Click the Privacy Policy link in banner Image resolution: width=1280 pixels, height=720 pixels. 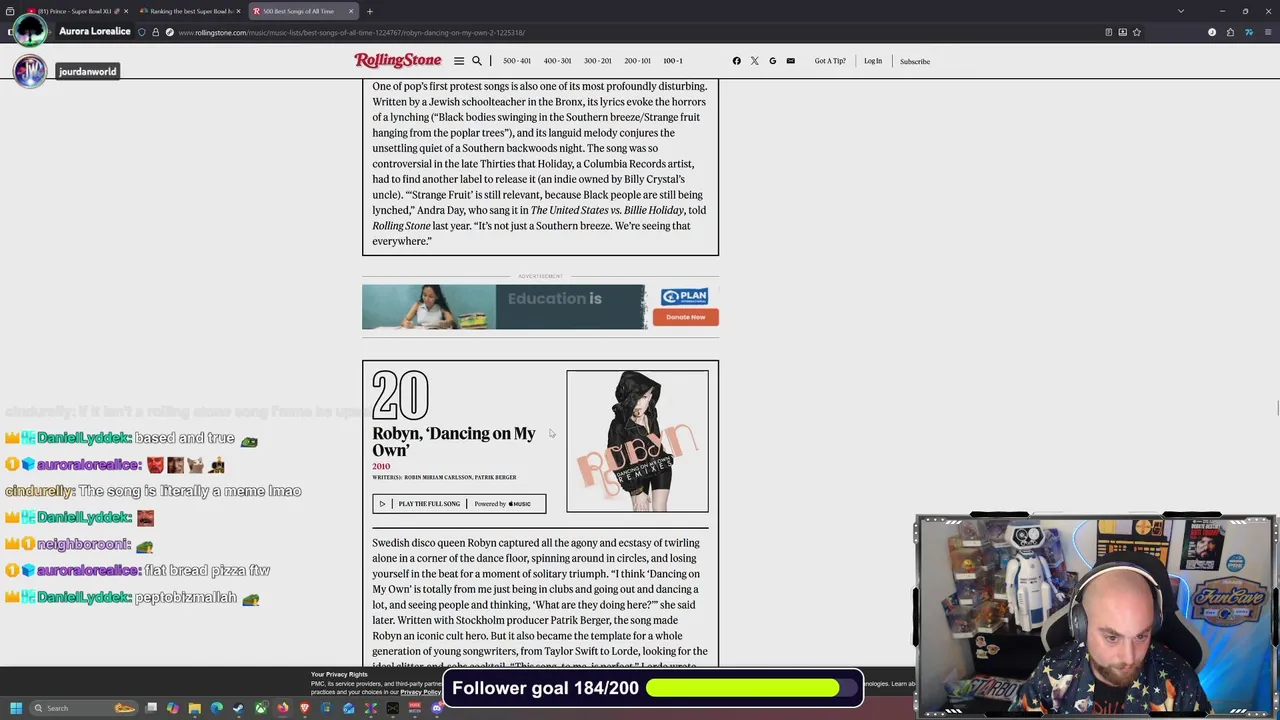(x=421, y=692)
